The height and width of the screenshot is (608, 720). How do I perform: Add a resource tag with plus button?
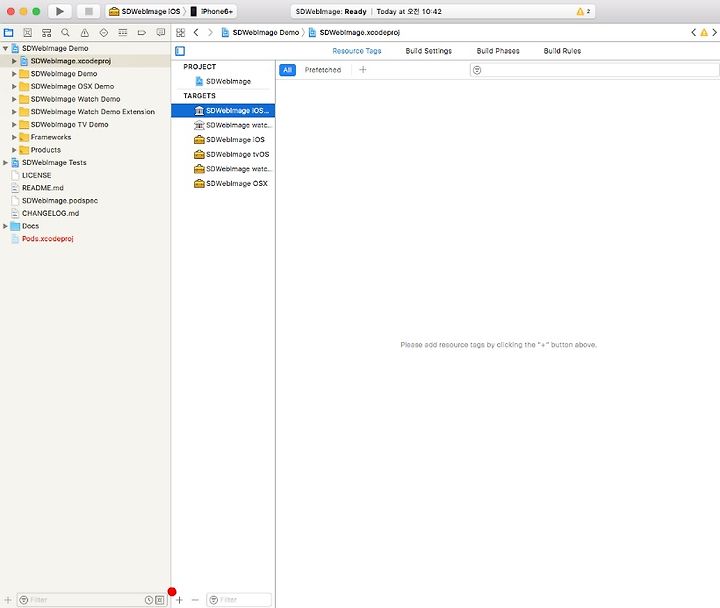point(363,70)
